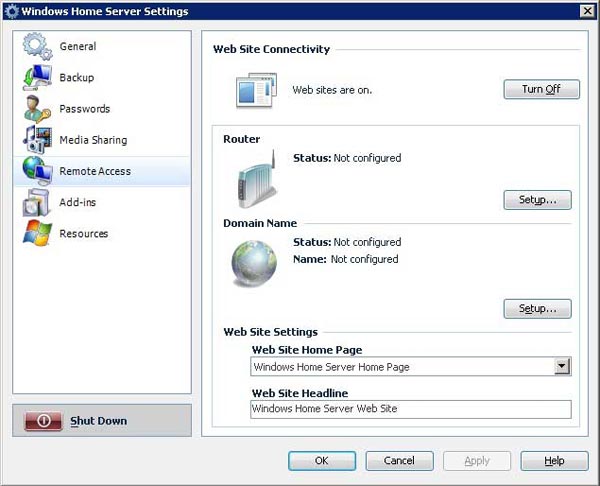Click the Web Site Headline label
600x486 pixels.
[300, 393]
